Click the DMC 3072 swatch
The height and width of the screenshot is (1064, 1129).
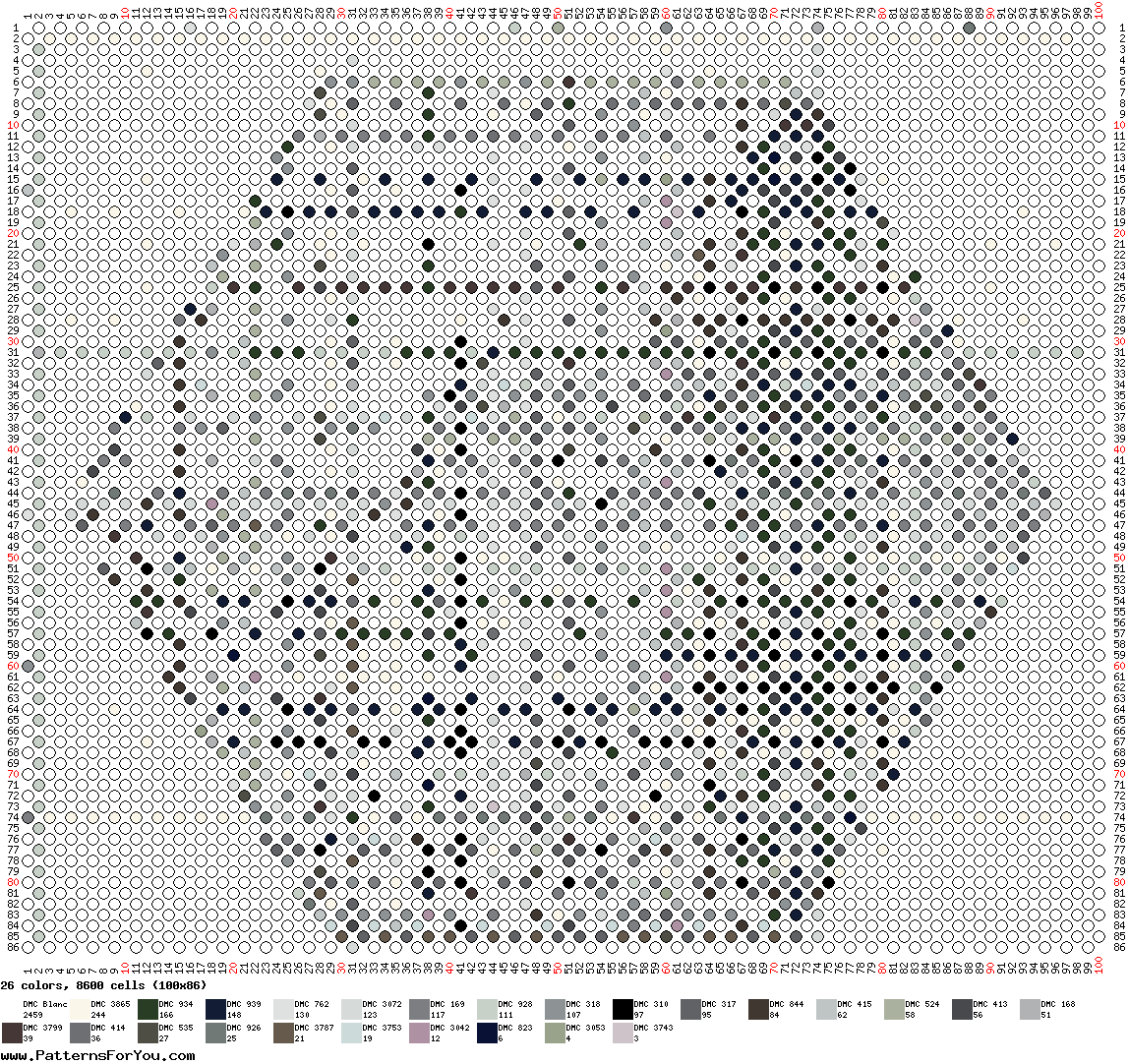coord(351,1010)
